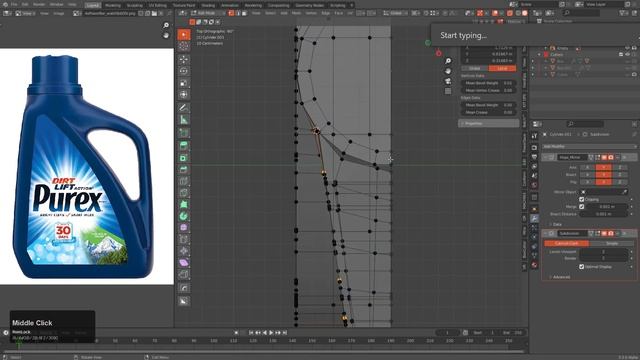This screenshot has width=640, height=360.
Task: Play the timeline animation
Action: point(271,333)
